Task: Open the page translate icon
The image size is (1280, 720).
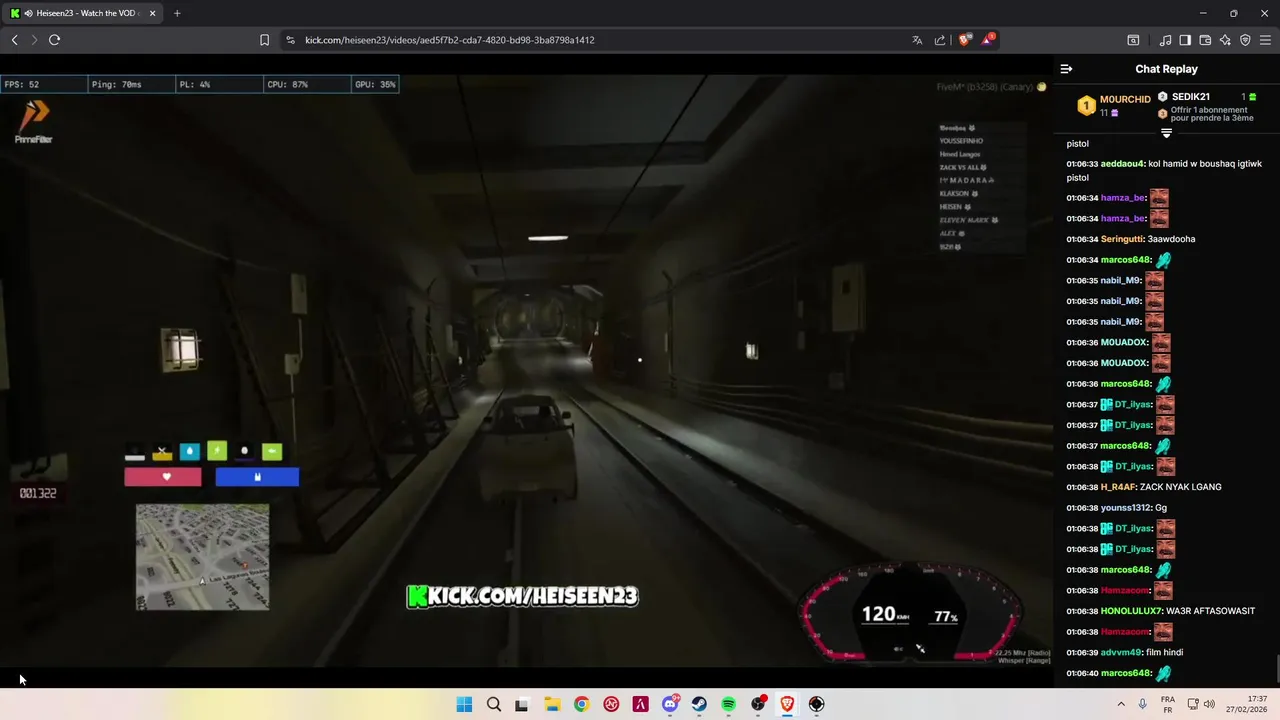Action: click(917, 40)
